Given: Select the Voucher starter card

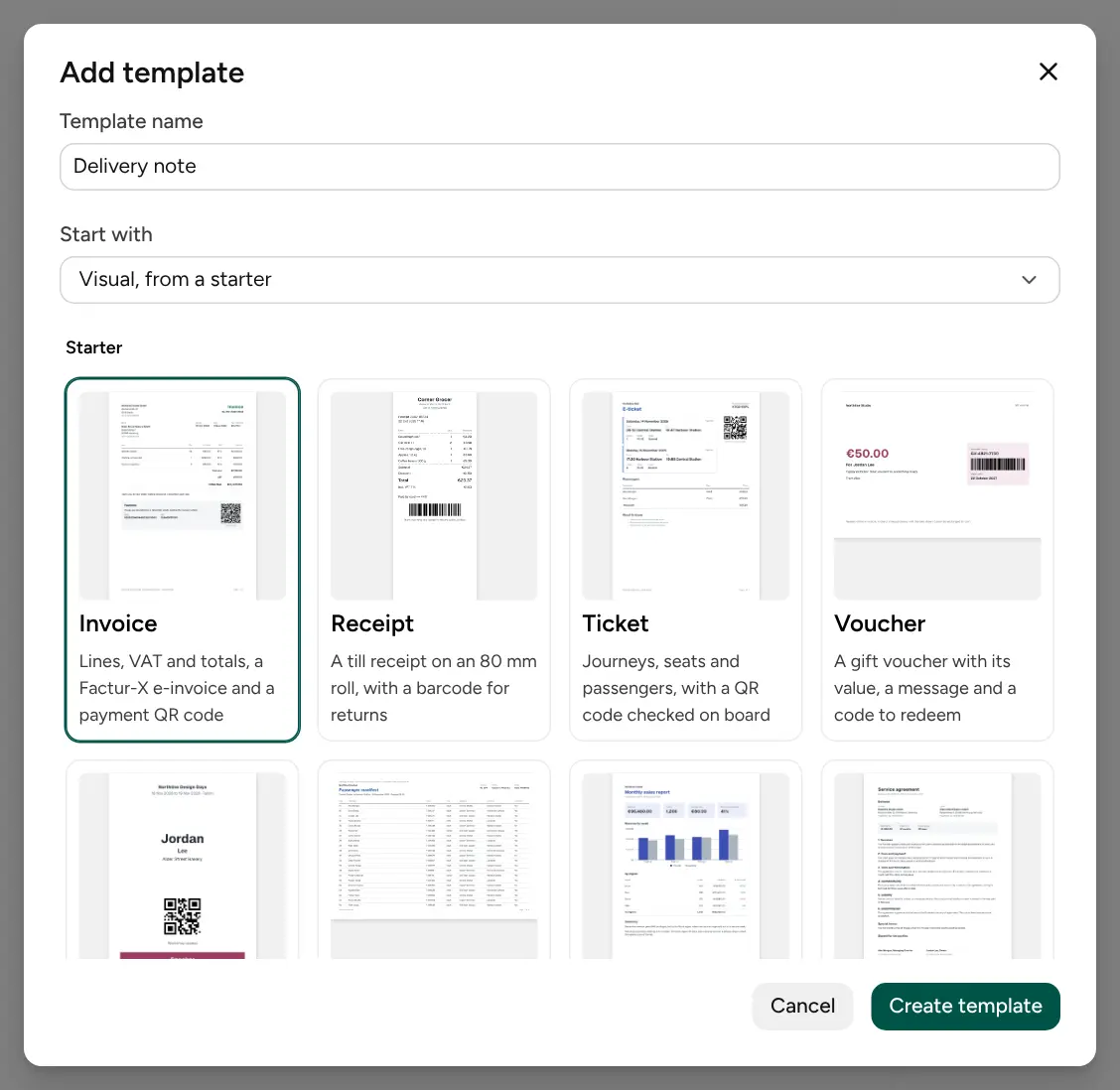Looking at the screenshot, I should coord(937,559).
